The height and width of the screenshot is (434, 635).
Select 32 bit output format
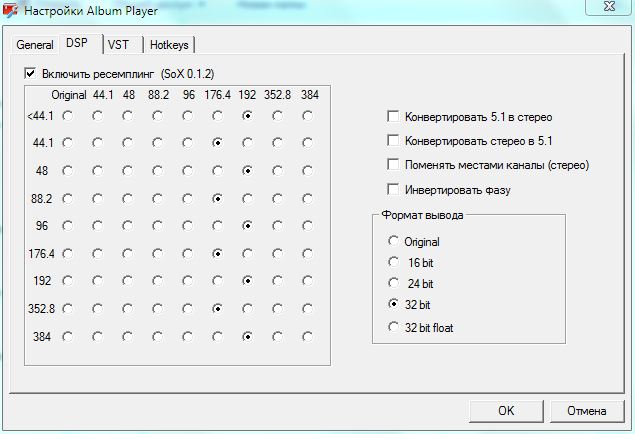(393, 304)
